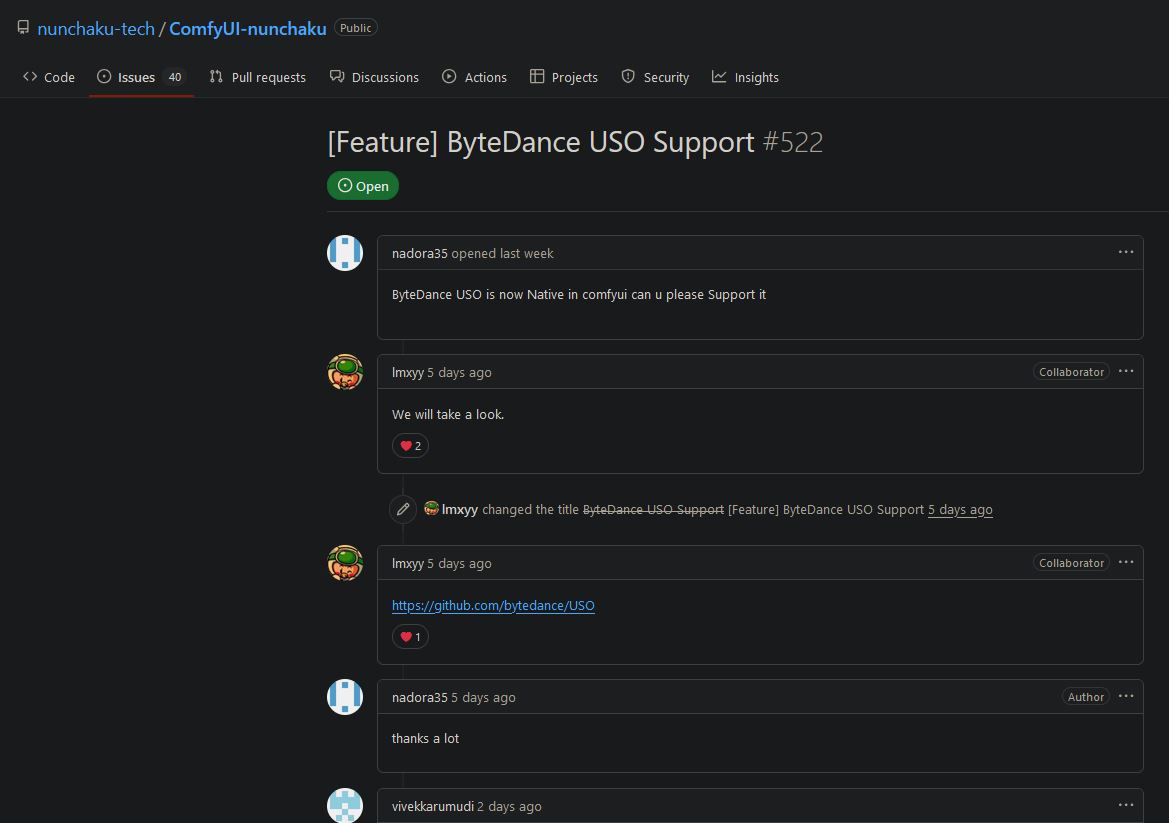Switch to the Pull requests tab
This screenshot has height=823, width=1169.
click(258, 77)
